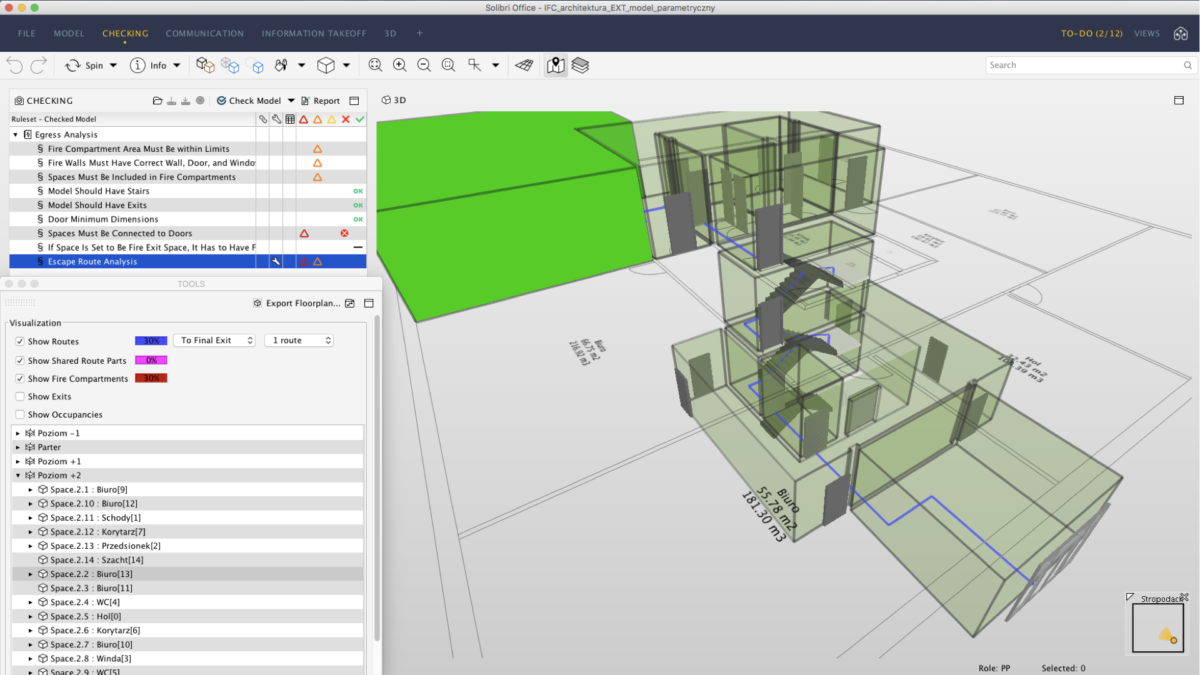Switch to the Communication tab

[x=204, y=33]
